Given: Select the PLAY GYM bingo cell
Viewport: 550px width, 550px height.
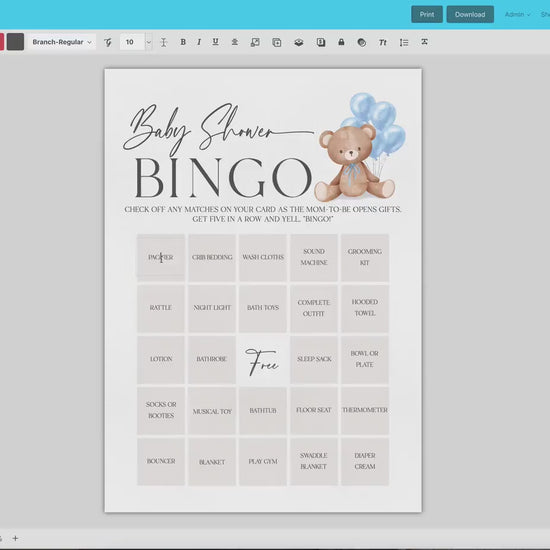Looking at the screenshot, I should point(263,462).
